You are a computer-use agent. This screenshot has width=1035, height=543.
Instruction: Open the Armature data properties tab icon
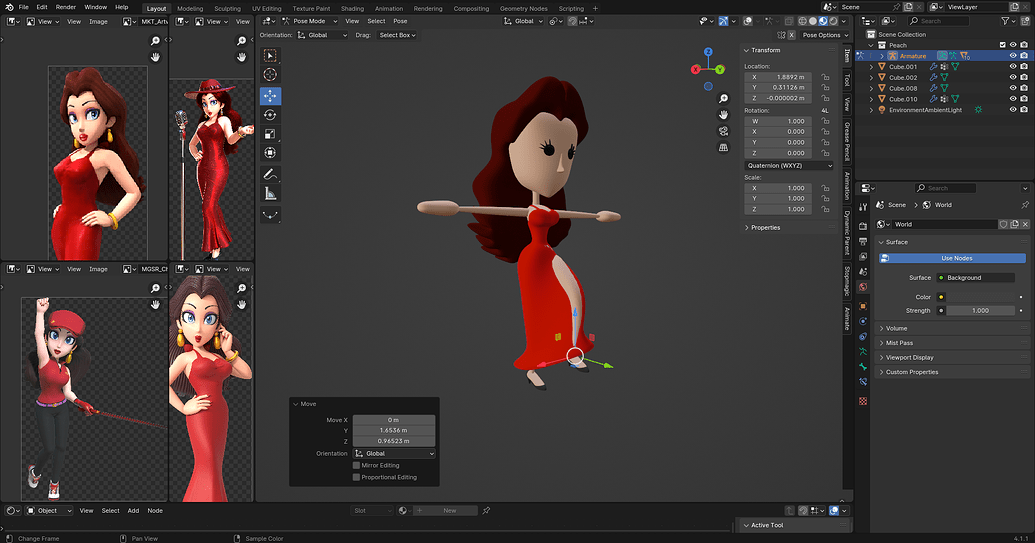click(863, 352)
